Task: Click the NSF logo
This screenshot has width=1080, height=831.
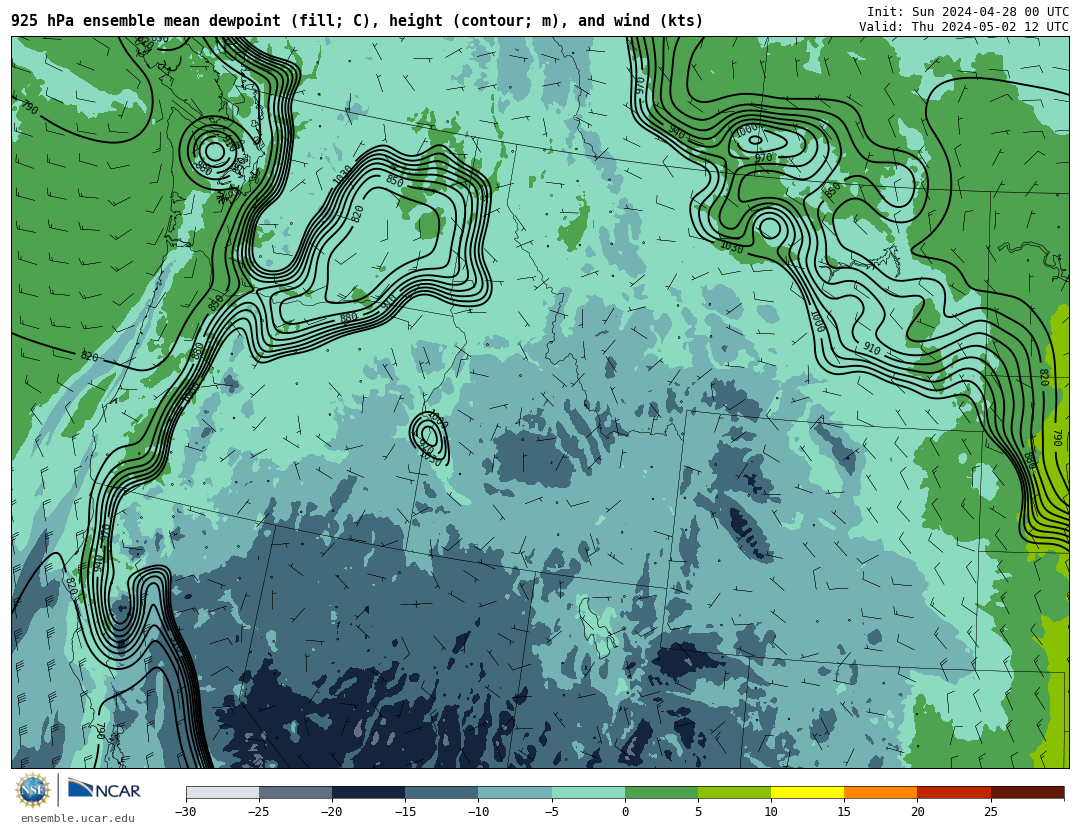Action: click(33, 790)
